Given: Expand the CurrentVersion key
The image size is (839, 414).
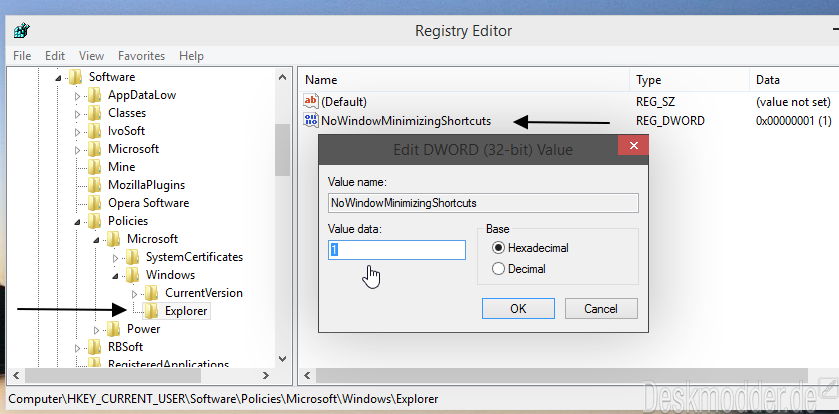Looking at the screenshot, I should pyautogui.click(x=135, y=294).
